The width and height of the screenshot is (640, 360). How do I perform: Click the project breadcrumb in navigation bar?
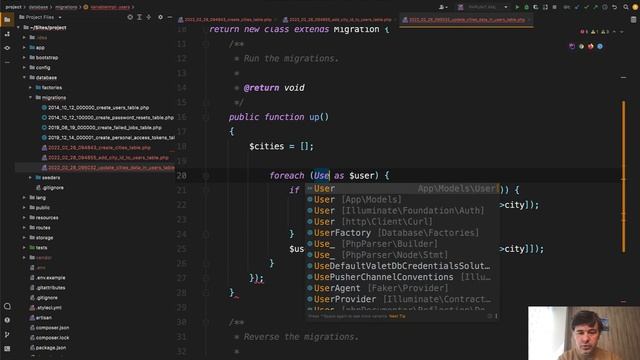click(13, 7)
